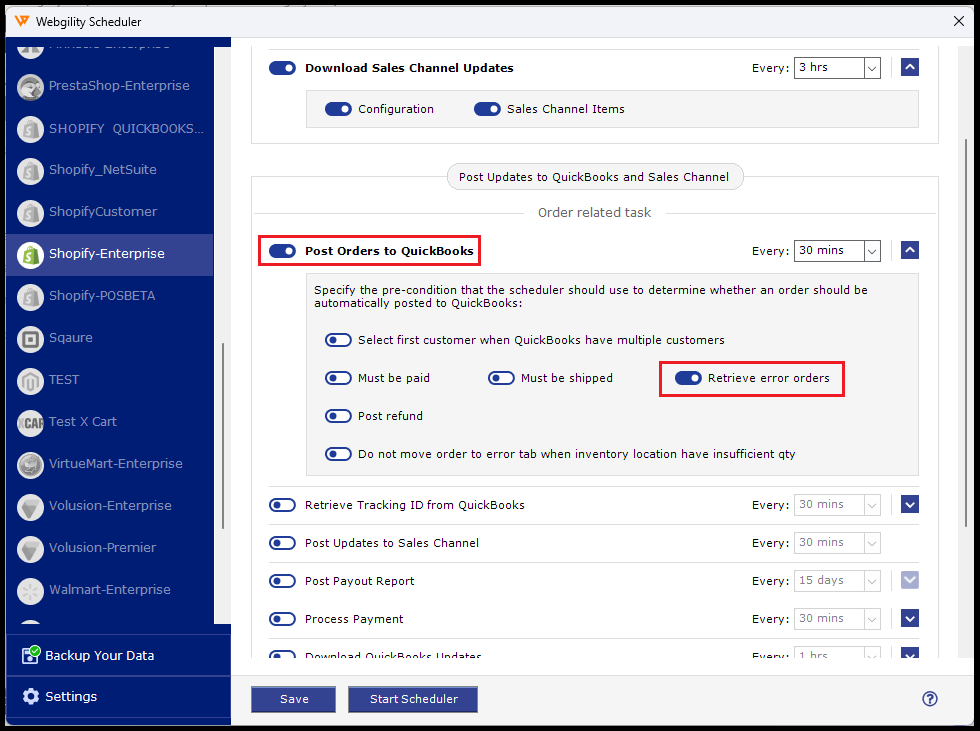Click the Webgility logo in title bar
The image size is (980, 731).
point(22,21)
